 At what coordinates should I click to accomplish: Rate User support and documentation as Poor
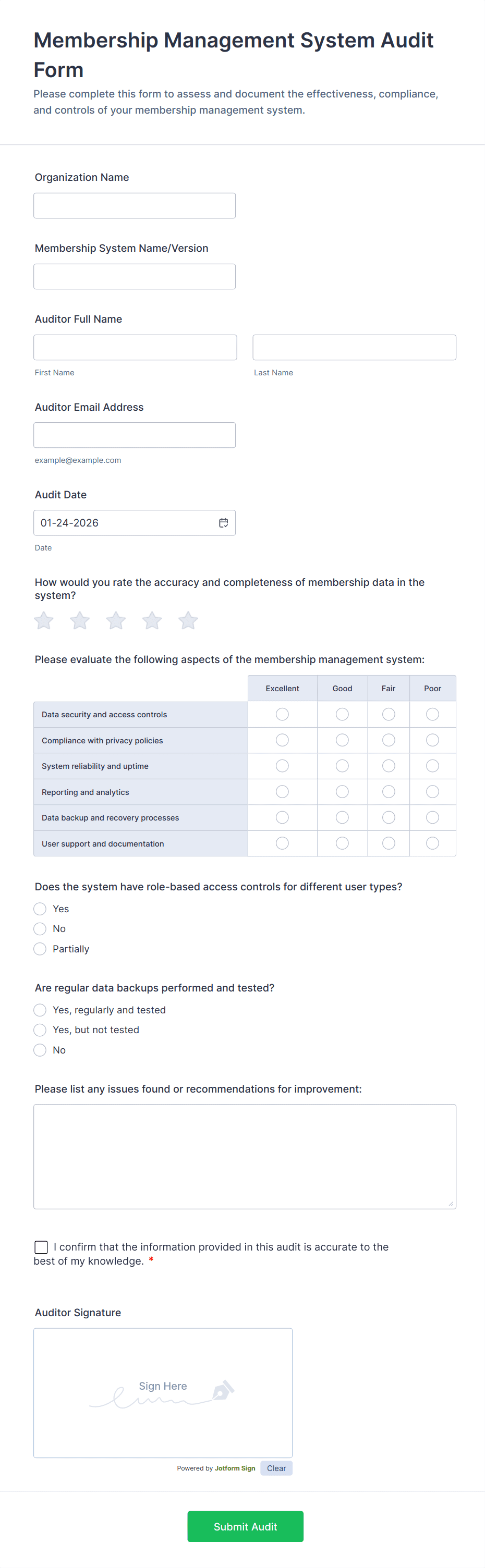point(433,843)
